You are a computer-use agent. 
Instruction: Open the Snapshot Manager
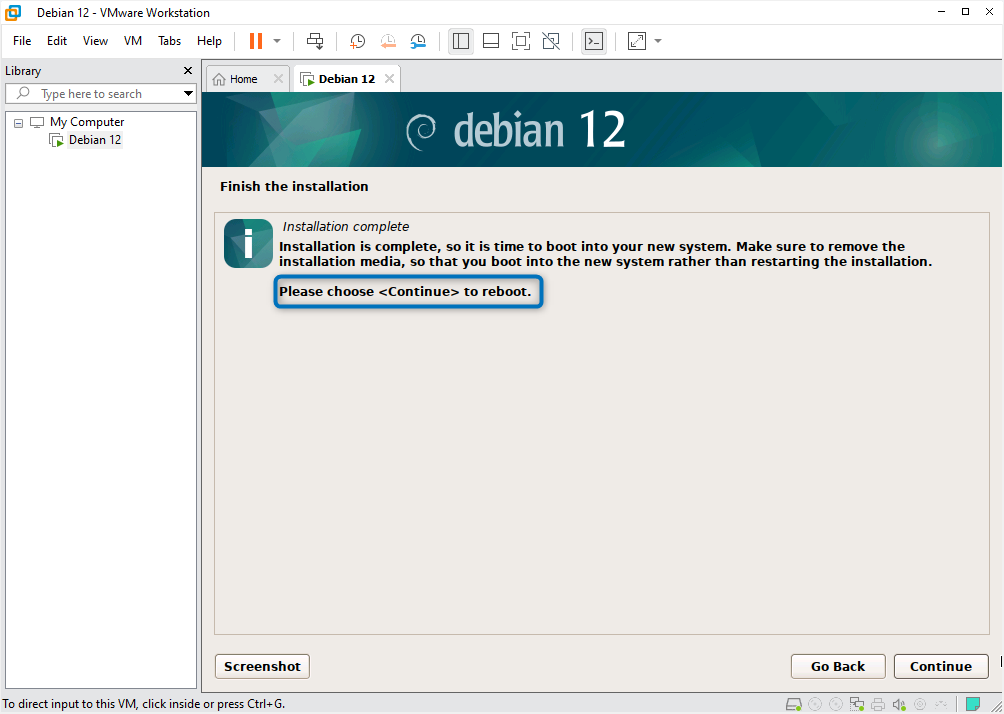click(418, 41)
